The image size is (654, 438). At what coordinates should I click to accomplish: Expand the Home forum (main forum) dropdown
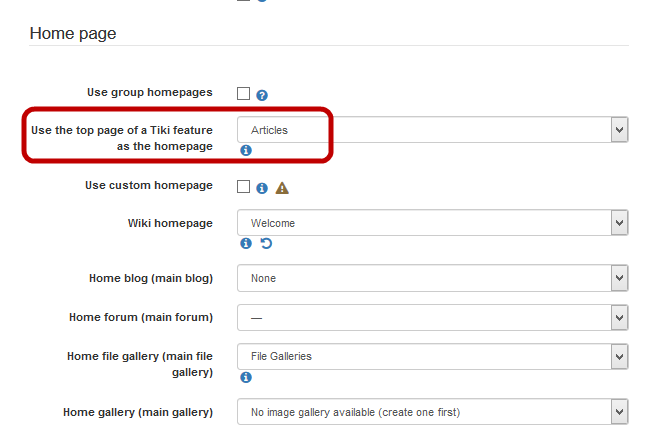tap(432, 318)
